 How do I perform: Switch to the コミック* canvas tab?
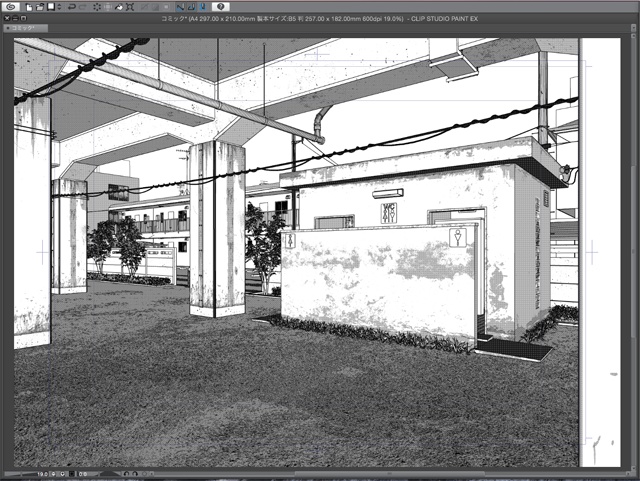coord(25,28)
